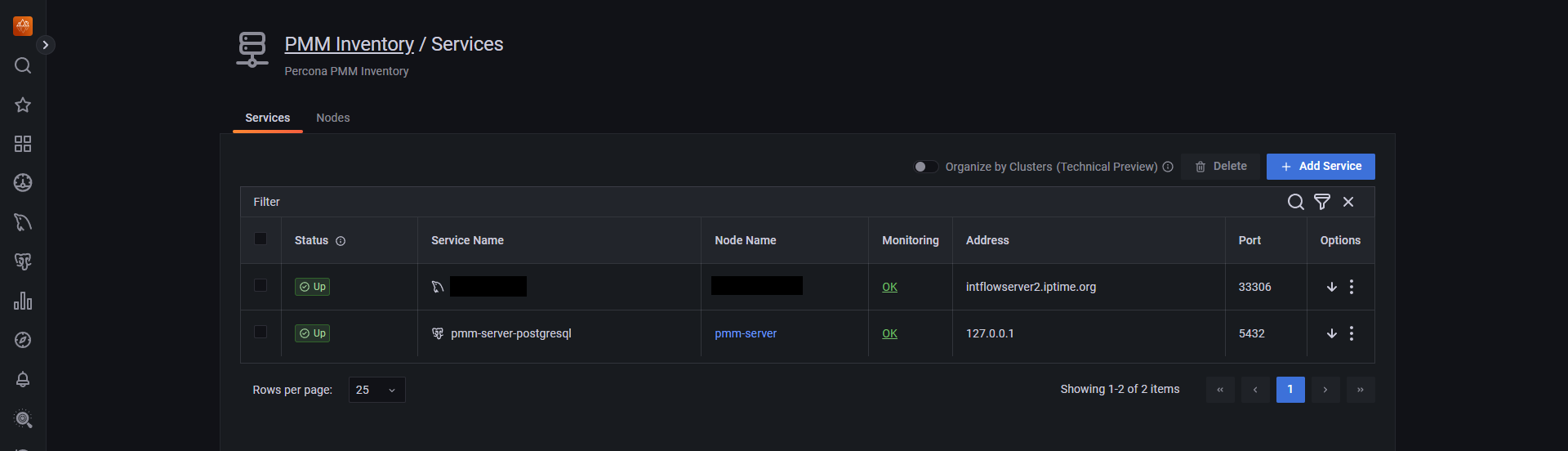The height and width of the screenshot is (451, 1568).
Task: Go to the first page of results
Action: pos(1220,390)
